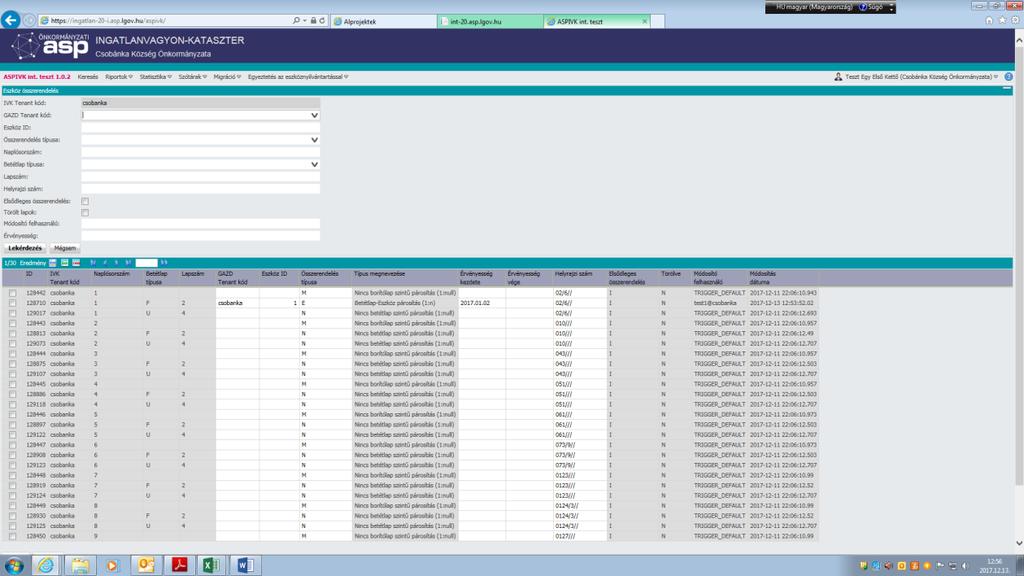Open the Teszt Egy Első Kettő user dropdown

point(921,76)
